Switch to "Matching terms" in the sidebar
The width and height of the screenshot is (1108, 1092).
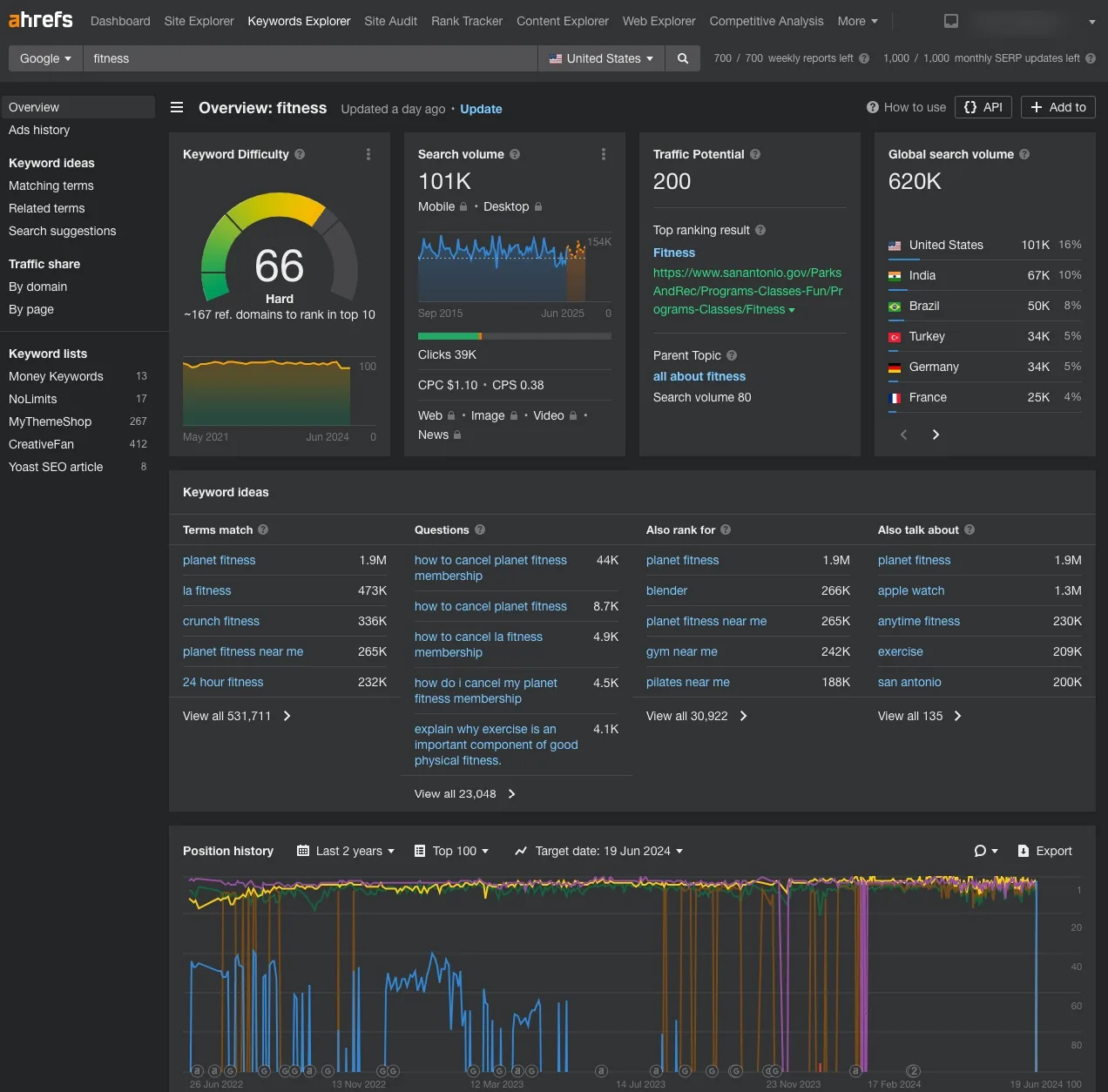pyautogui.click(x=51, y=185)
